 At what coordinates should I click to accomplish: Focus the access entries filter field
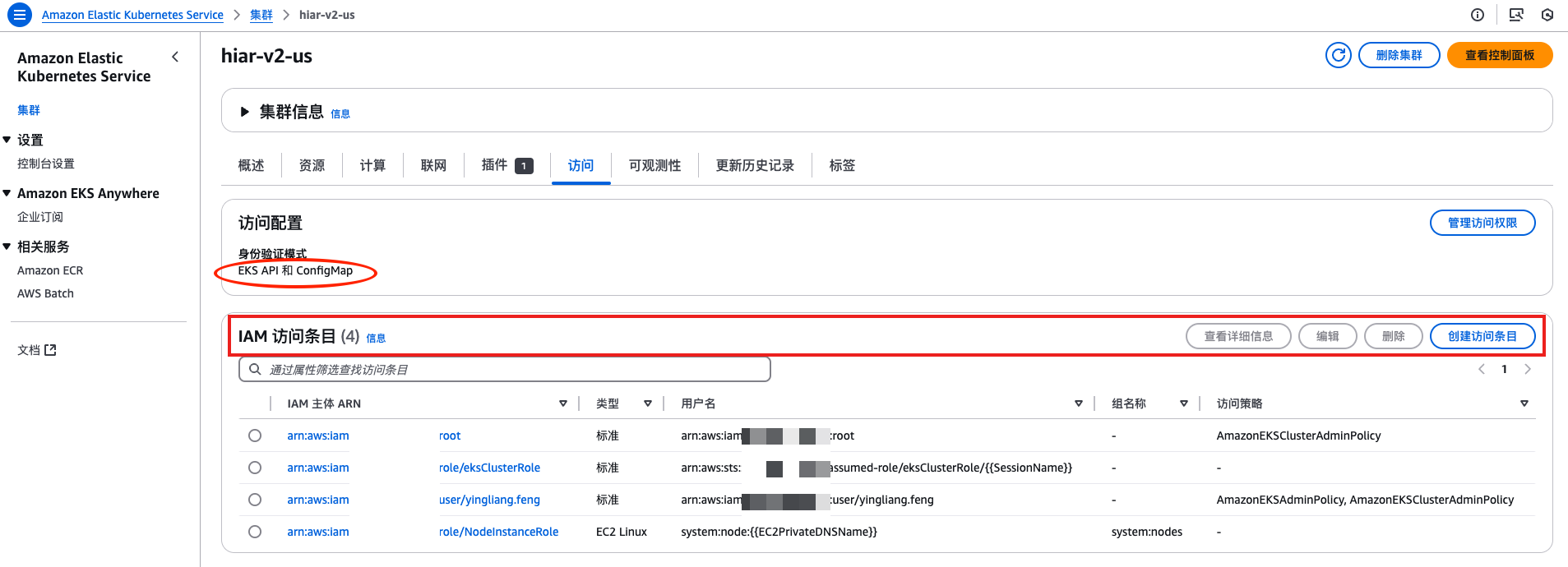pyautogui.click(x=505, y=369)
